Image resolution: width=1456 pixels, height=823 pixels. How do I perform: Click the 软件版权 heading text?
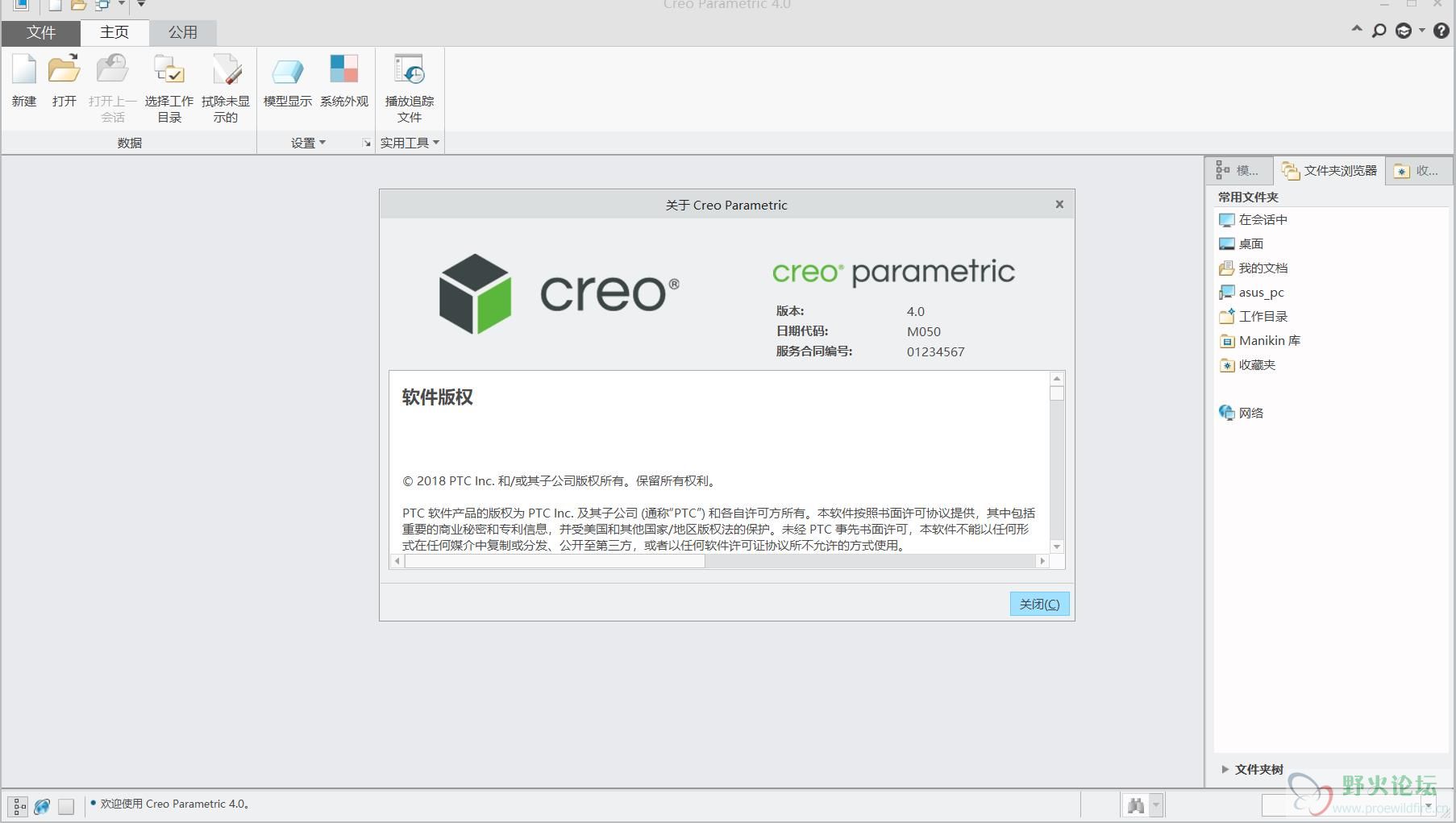click(x=438, y=397)
